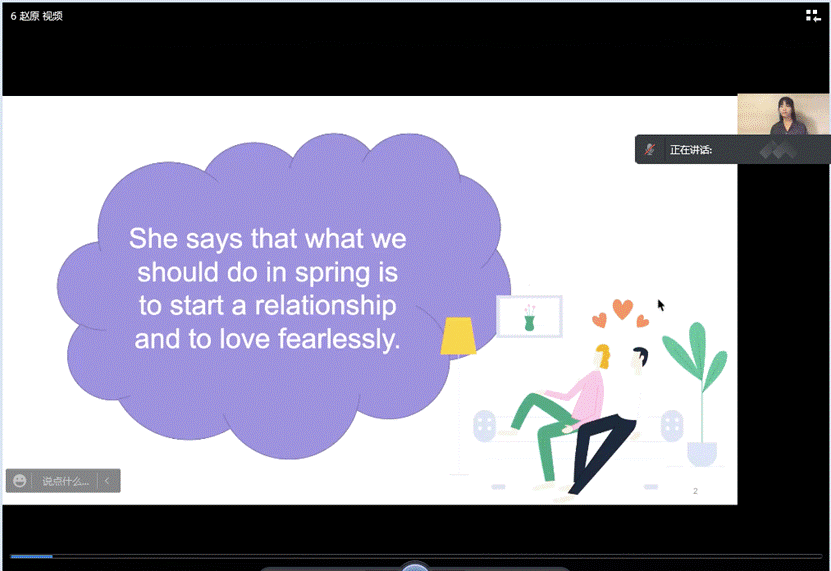Click the diamond logo in speaking bar
The width and height of the screenshot is (831, 571).
780,150
